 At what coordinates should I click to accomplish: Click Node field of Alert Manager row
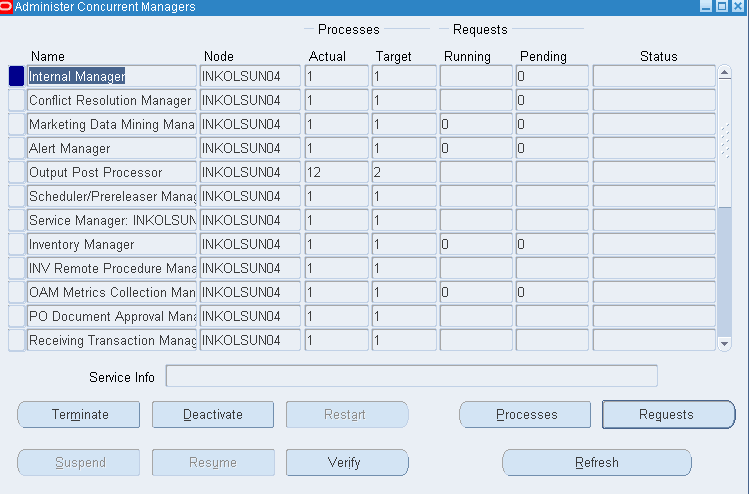pos(250,148)
